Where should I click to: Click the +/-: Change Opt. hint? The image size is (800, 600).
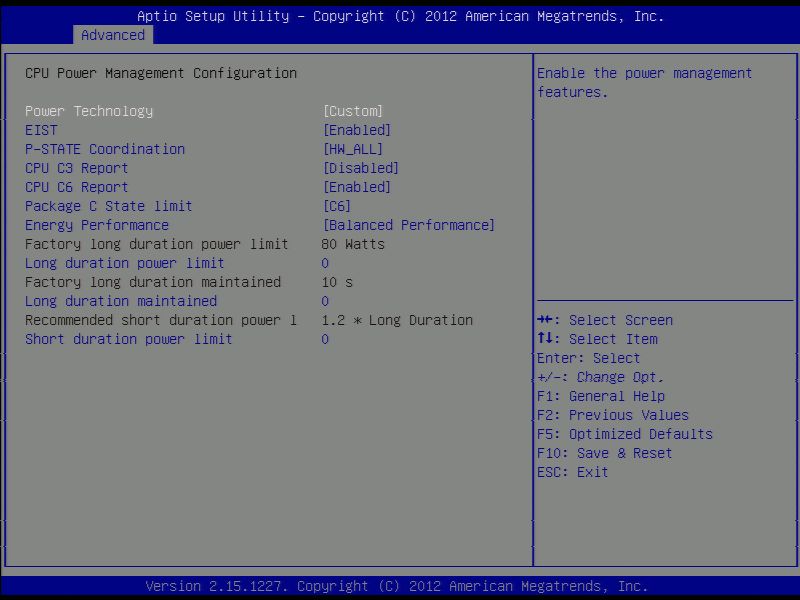click(x=601, y=377)
